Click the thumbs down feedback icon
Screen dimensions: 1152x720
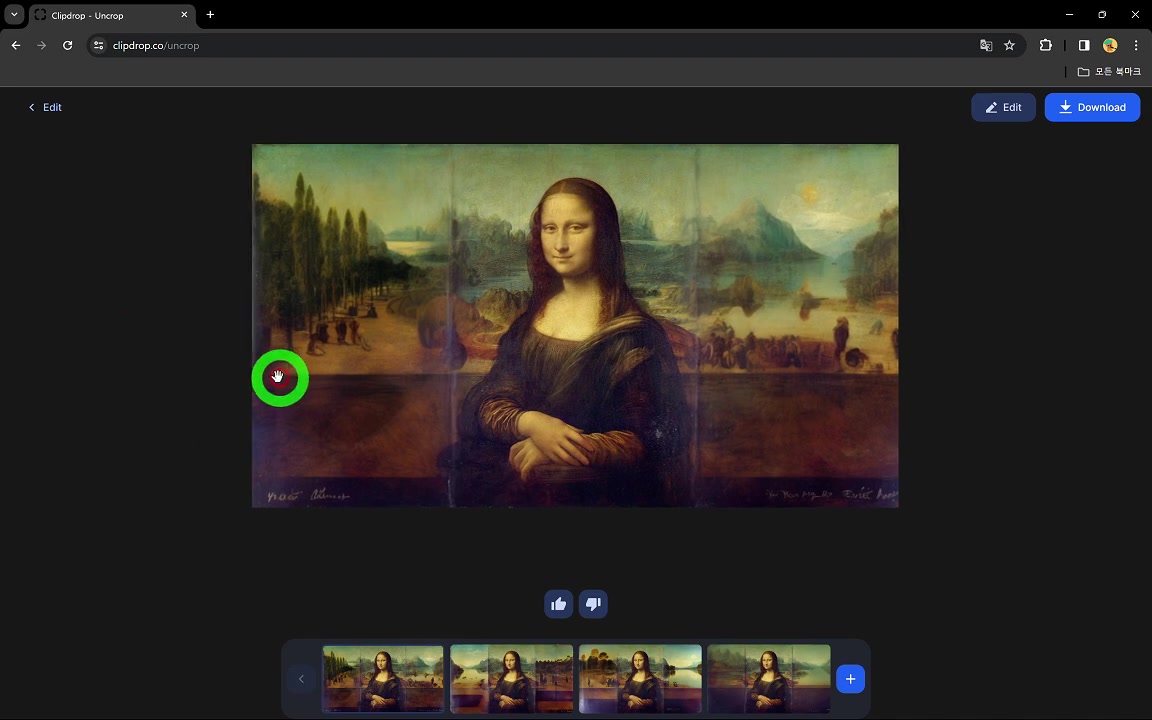point(593,604)
